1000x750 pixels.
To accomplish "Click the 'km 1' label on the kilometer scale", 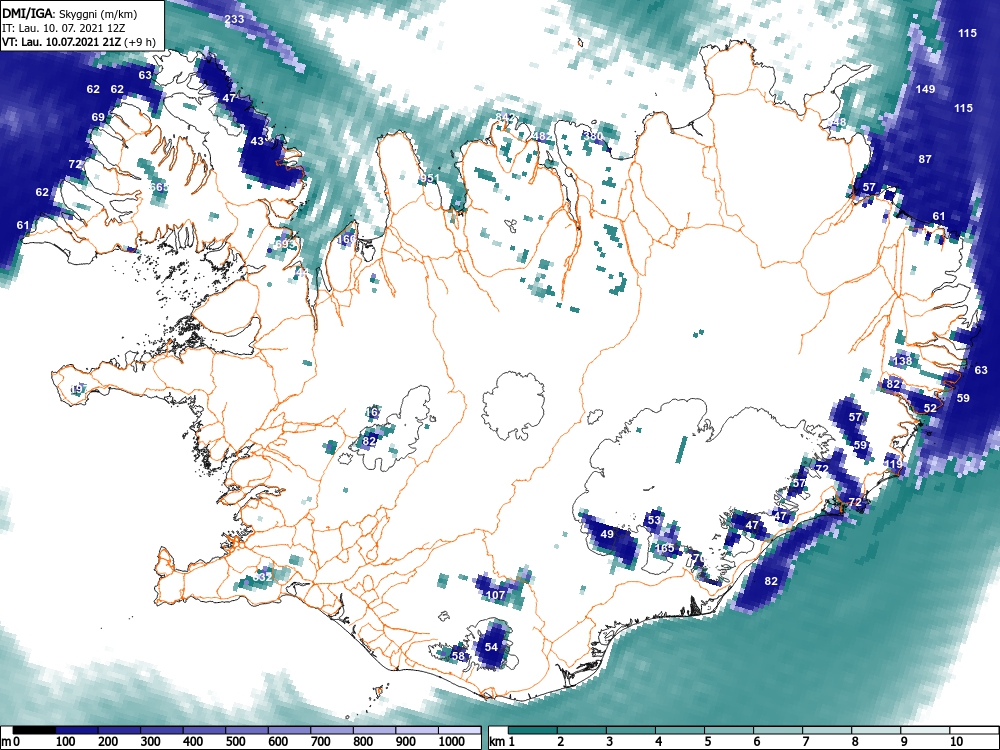I will point(503,742).
